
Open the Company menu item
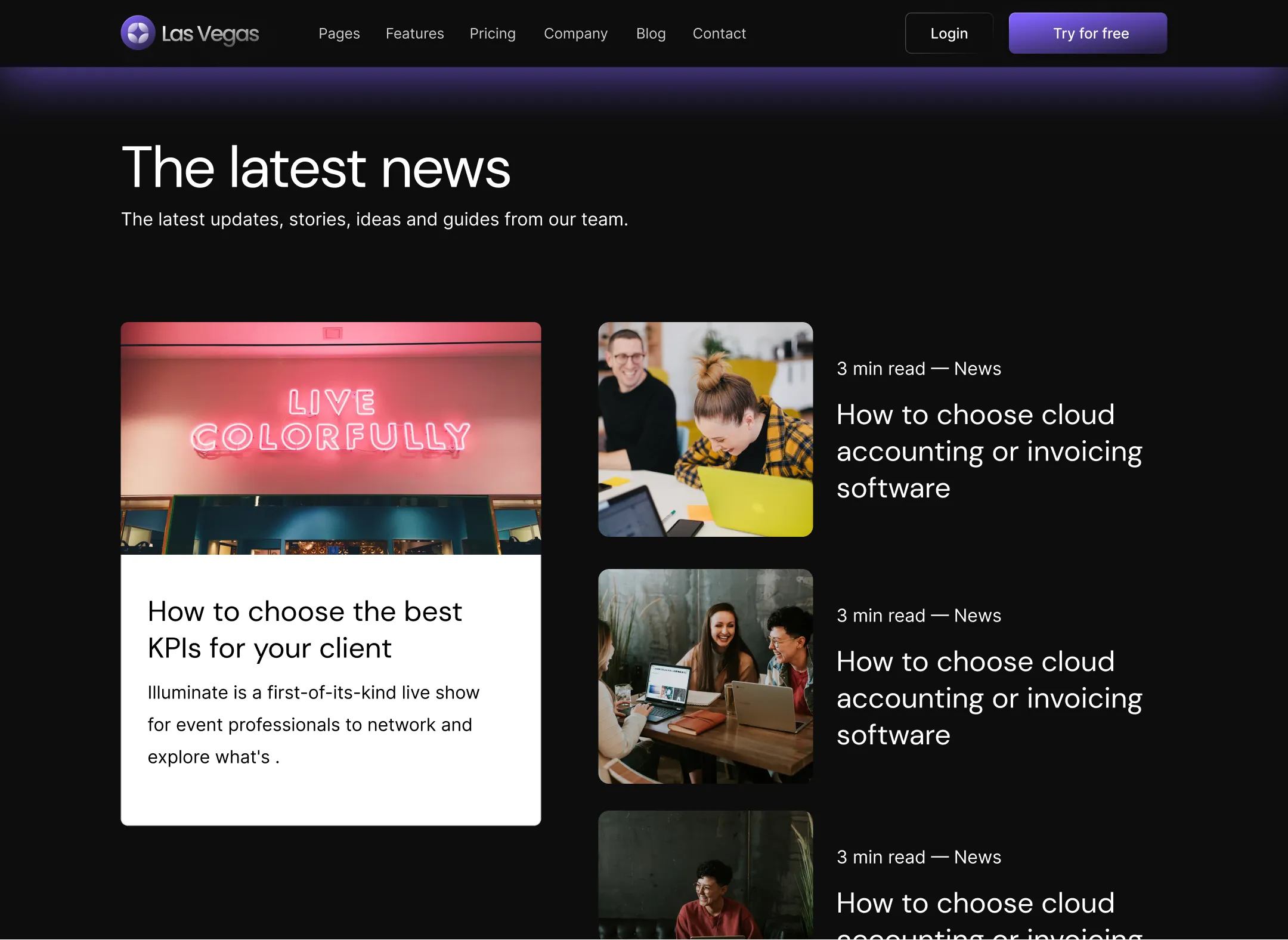pos(575,33)
